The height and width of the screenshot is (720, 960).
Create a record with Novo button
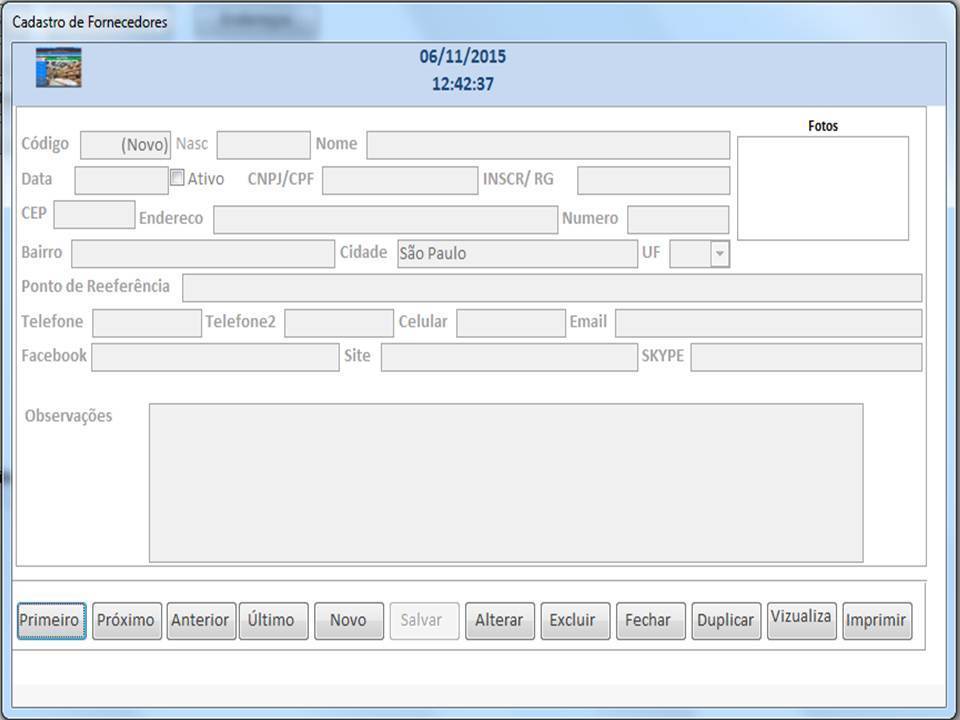click(x=348, y=620)
